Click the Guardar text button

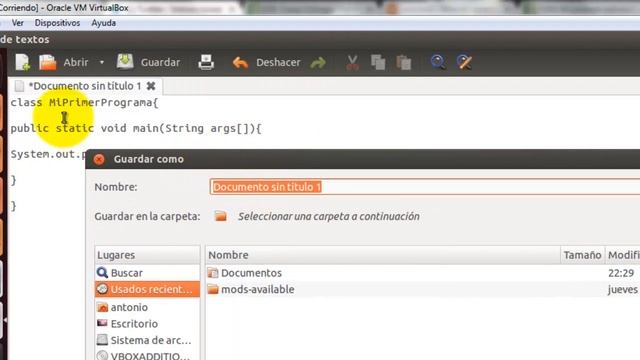160,62
